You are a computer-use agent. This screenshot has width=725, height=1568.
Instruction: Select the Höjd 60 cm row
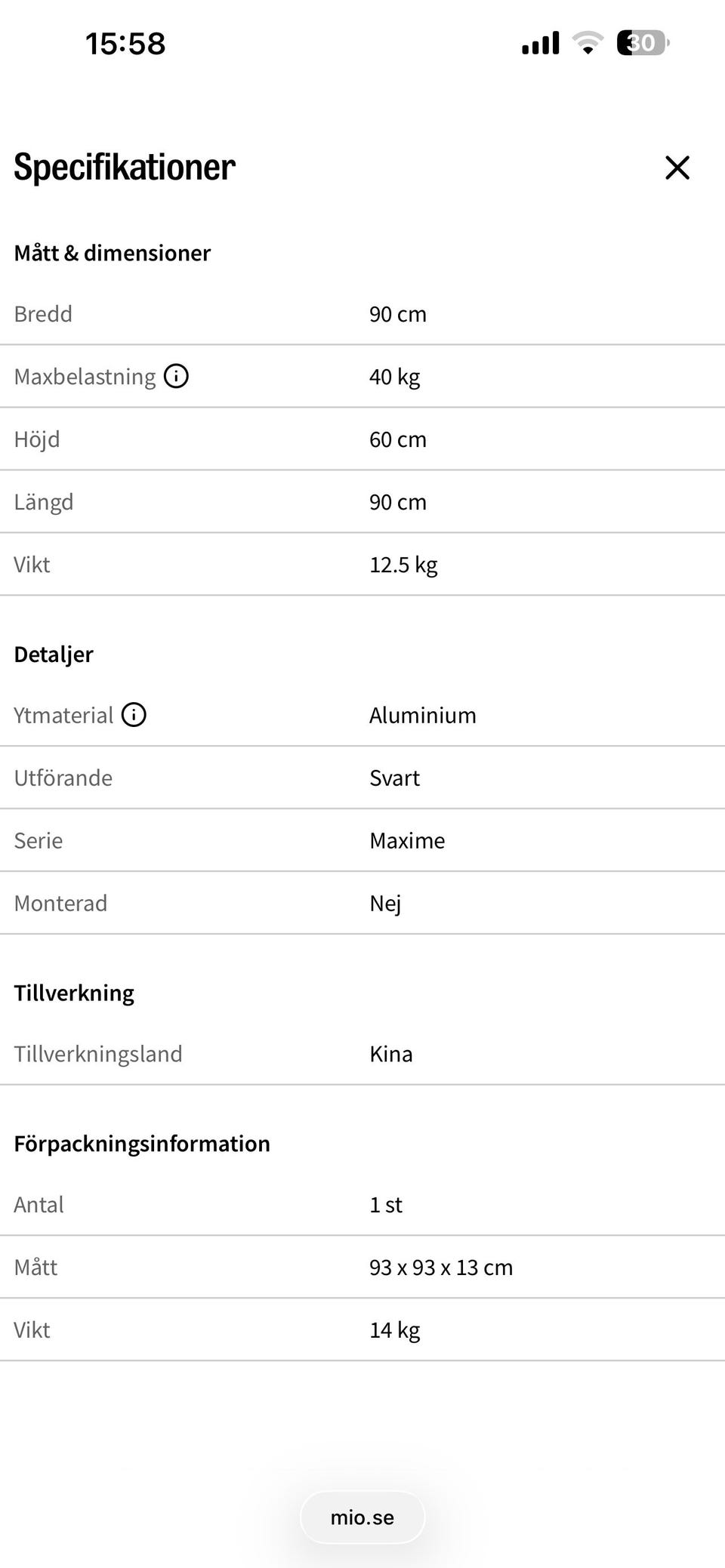[362, 439]
